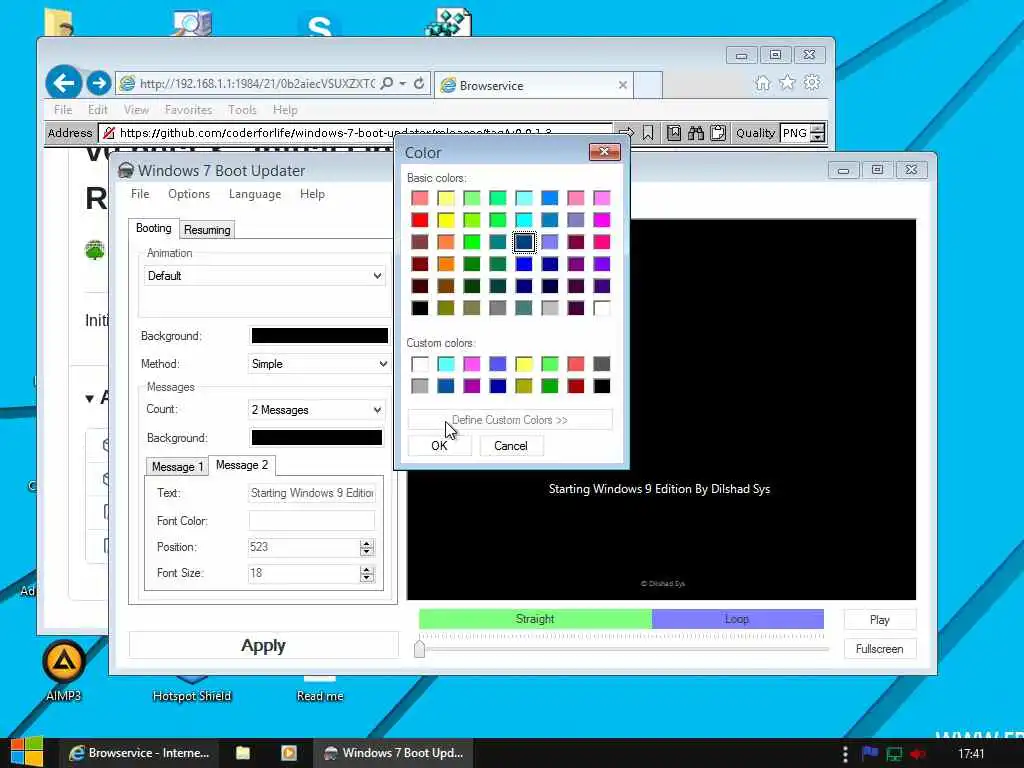Image resolution: width=1024 pixels, height=768 pixels.
Task: Click the clipboard icon in Address toolbar
Action: click(x=718, y=133)
